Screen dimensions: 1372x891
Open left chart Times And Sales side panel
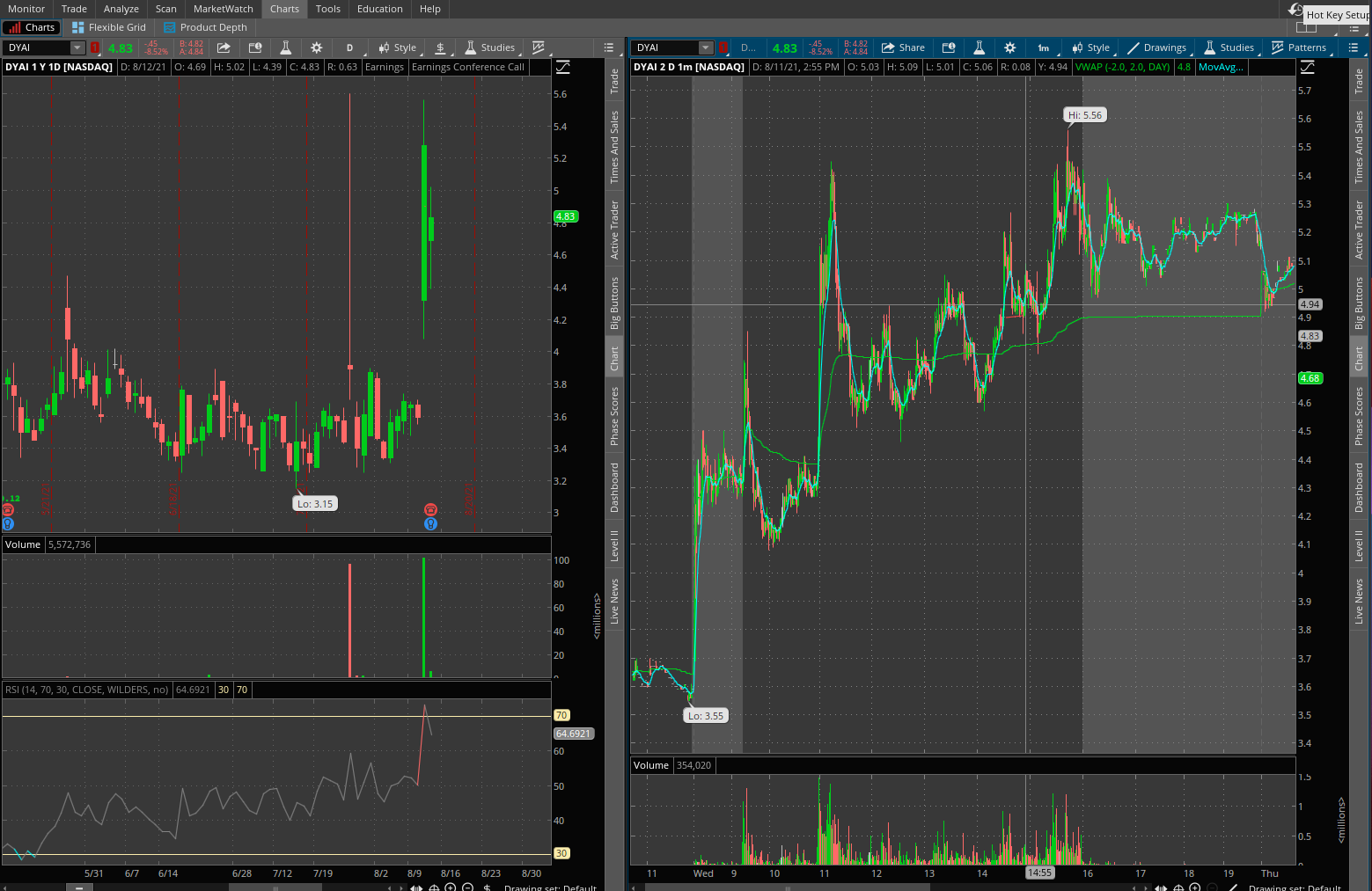coord(614,147)
